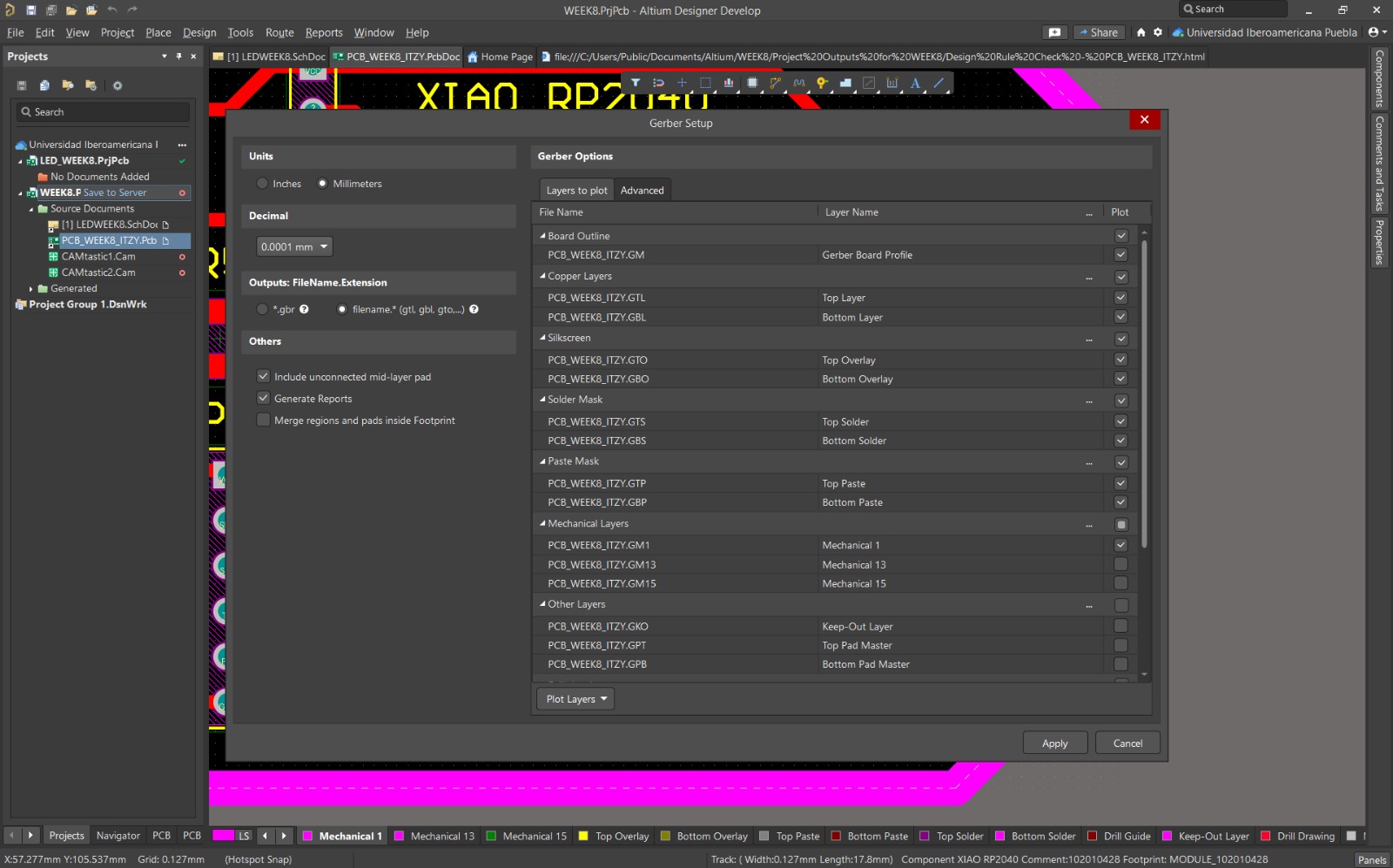
Task: Uncheck plot for the Top Layer row
Action: click(1120, 298)
